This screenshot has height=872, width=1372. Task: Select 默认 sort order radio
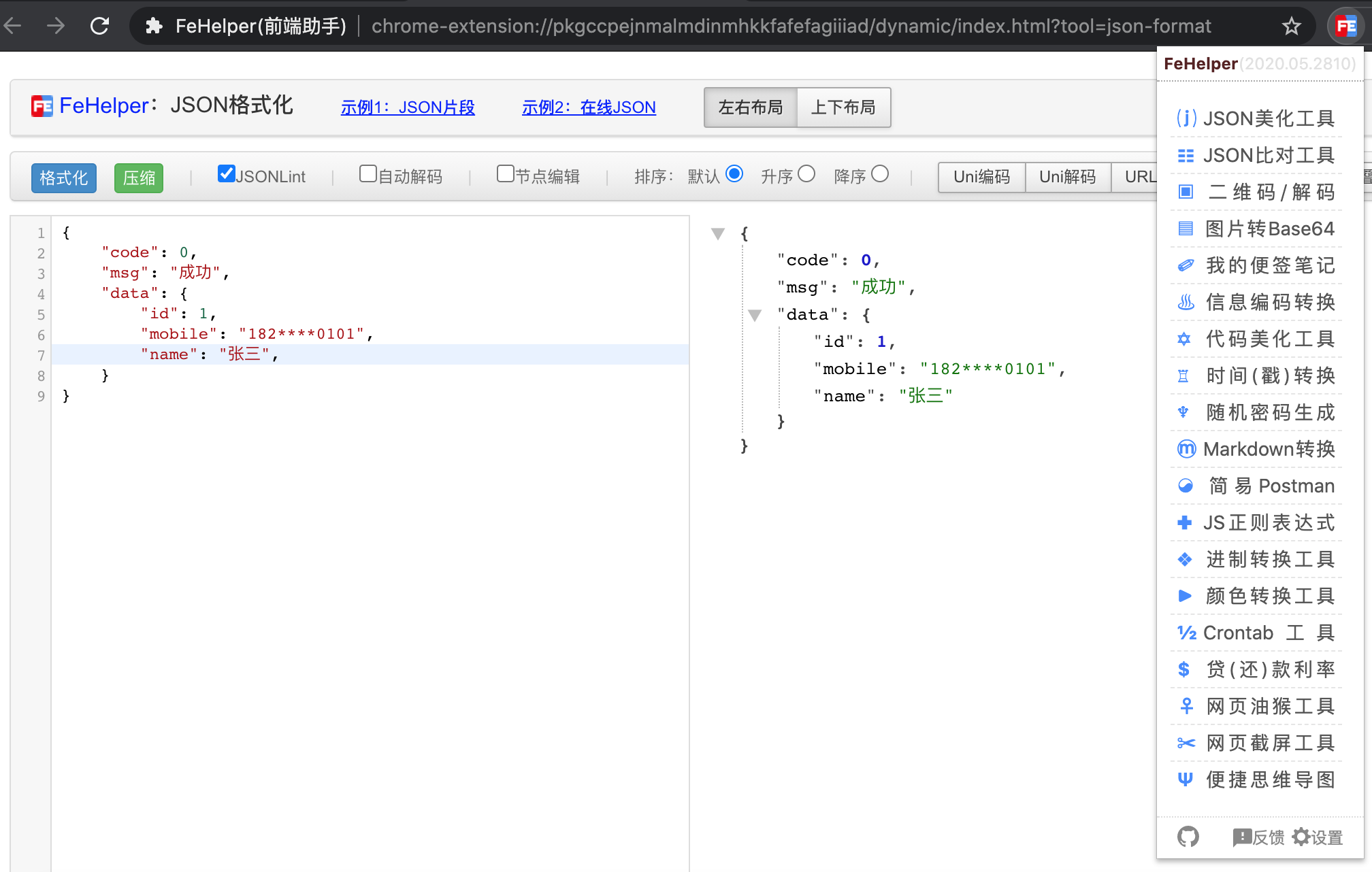click(734, 173)
